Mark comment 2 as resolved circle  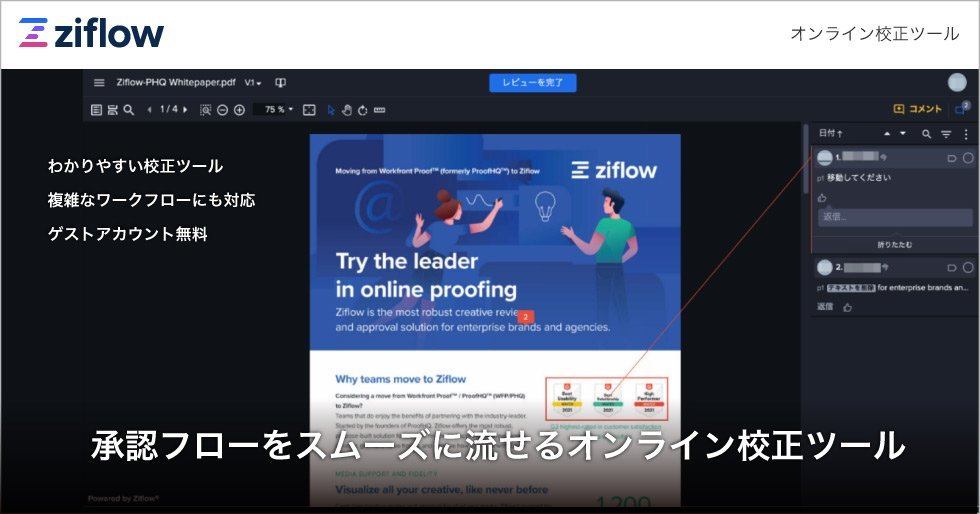click(967, 268)
